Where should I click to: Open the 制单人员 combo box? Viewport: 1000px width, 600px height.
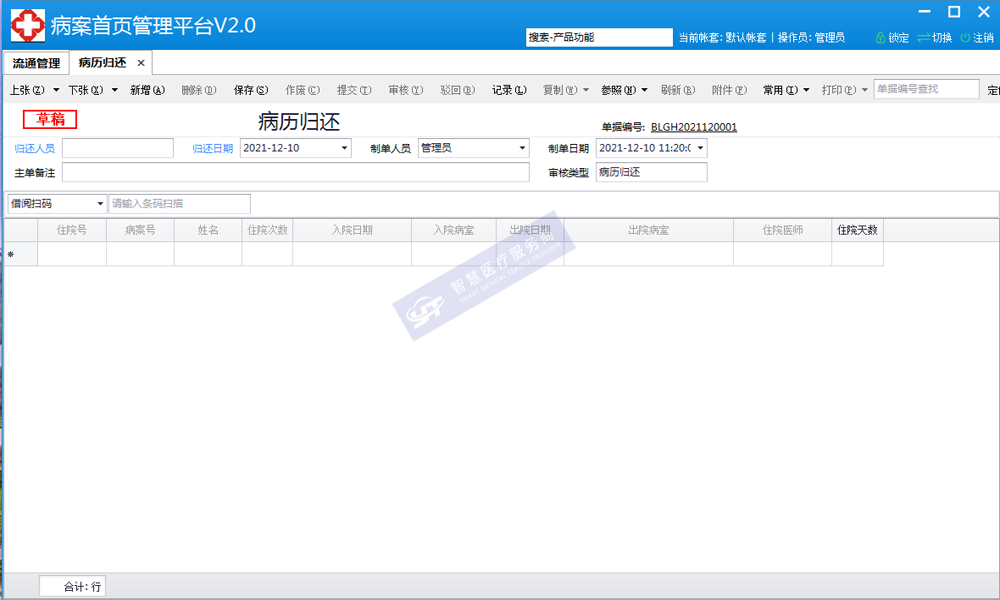coord(522,148)
